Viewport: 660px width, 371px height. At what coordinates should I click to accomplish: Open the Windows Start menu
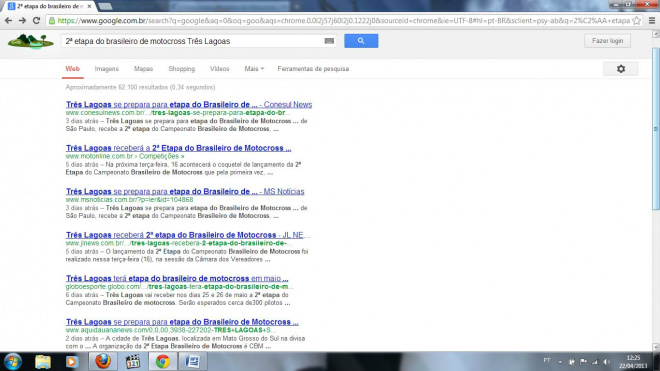pos(13,362)
